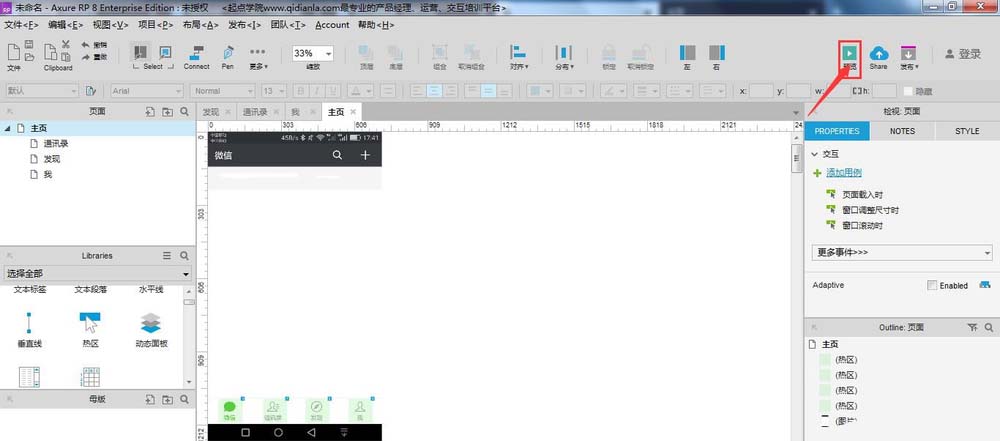
Task: Select the Pen tool
Action: click(228, 53)
